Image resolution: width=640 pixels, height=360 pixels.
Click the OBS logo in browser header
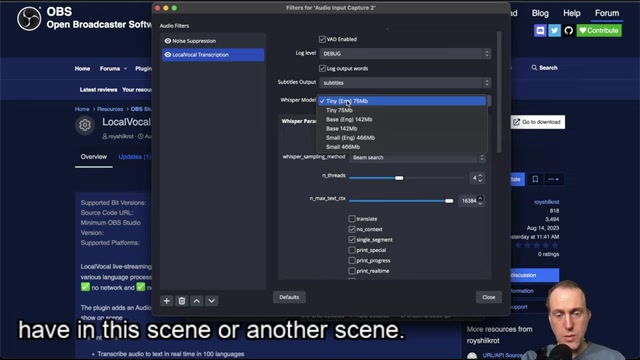pyautogui.click(x=29, y=19)
